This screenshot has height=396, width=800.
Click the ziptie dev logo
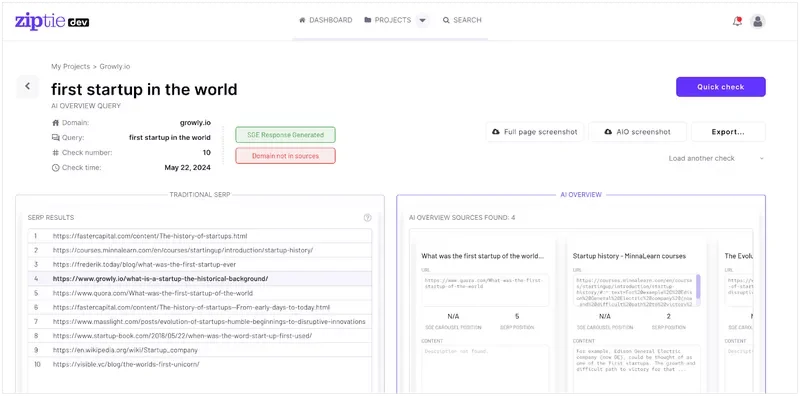52,21
